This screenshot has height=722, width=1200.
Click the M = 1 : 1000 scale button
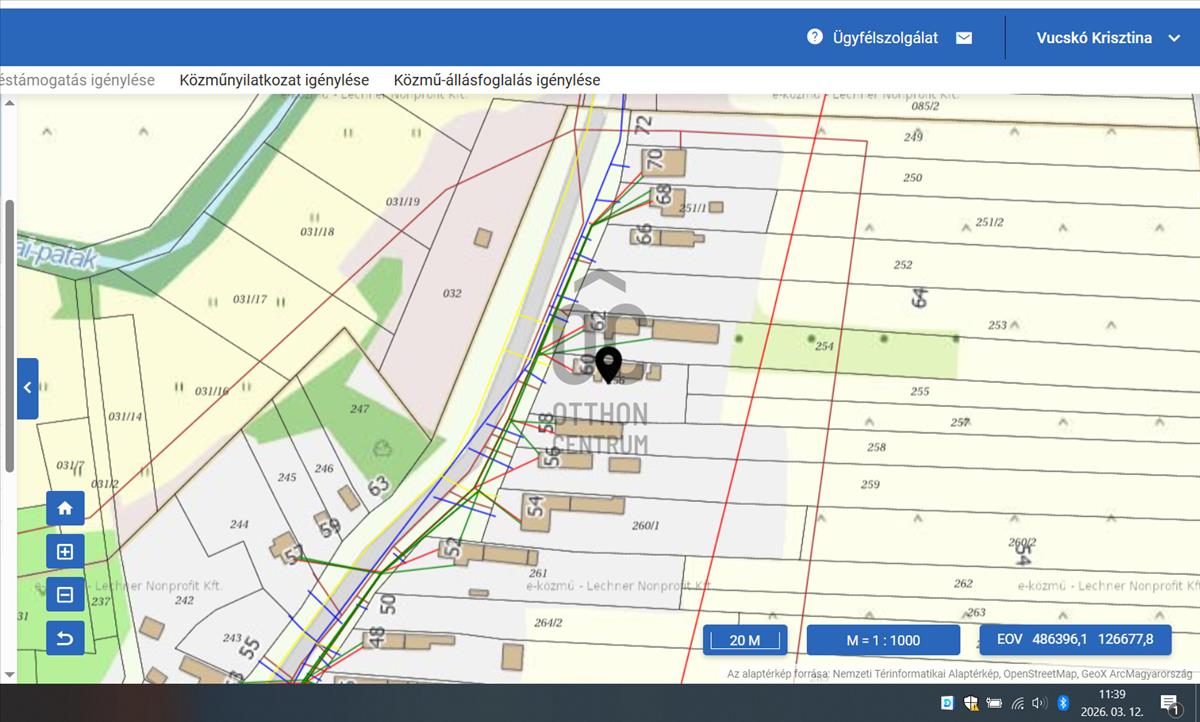(x=883, y=640)
